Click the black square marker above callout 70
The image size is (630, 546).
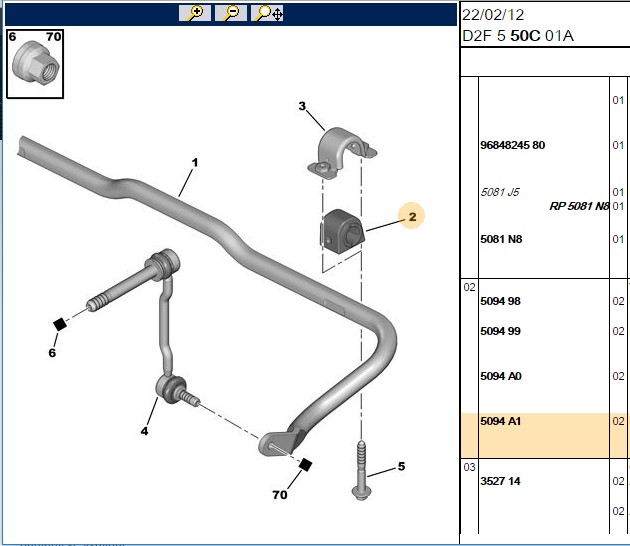click(305, 465)
